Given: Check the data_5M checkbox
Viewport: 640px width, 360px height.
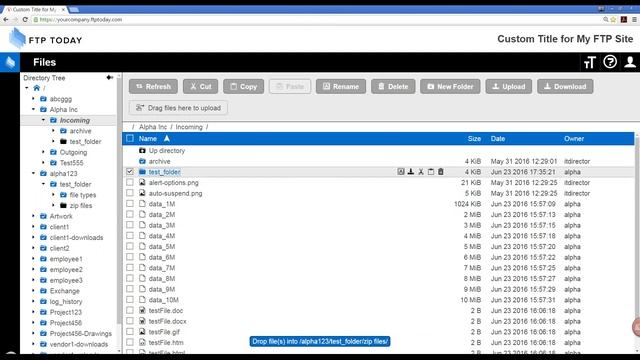Looking at the screenshot, I should tap(130, 247).
